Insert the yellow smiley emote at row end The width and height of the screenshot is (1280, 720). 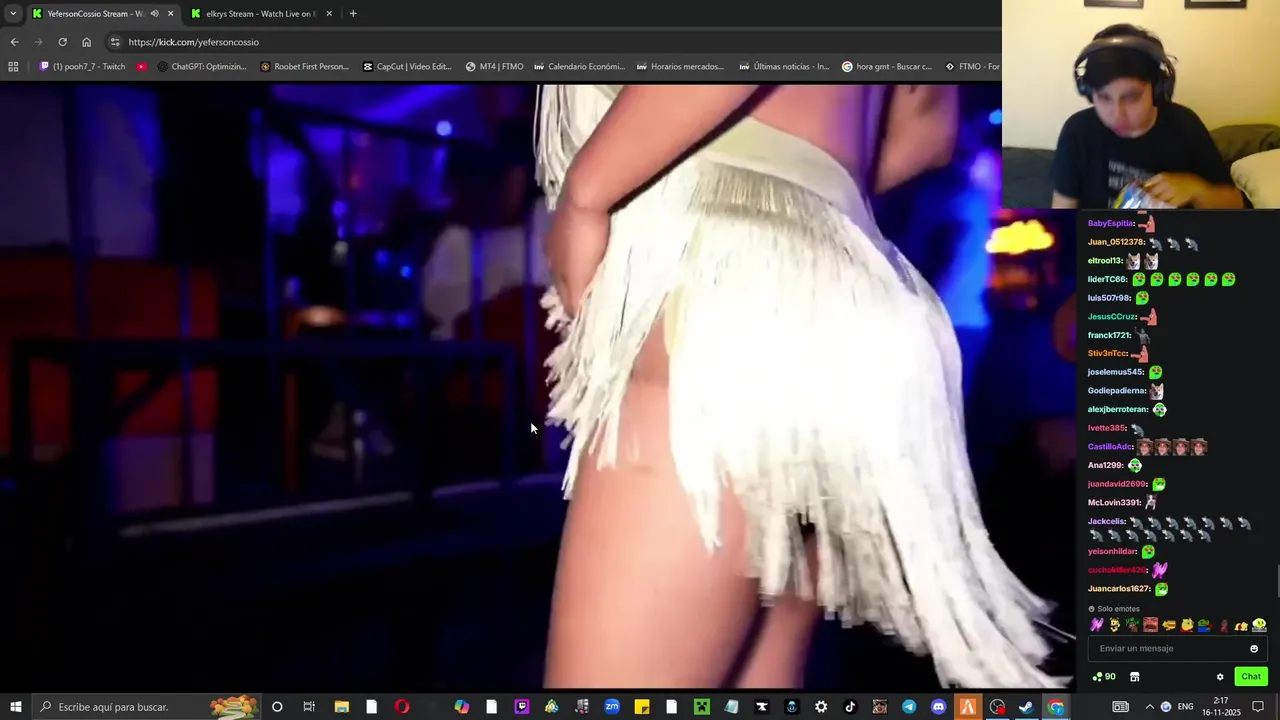[1259, 625]
